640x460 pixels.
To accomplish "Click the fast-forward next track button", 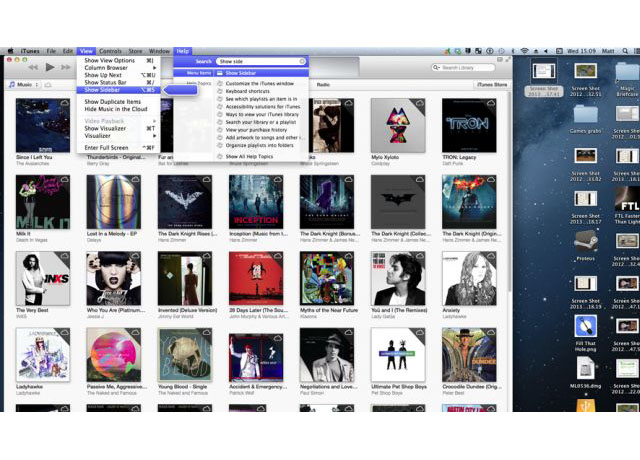I will [x=66, y=67].
